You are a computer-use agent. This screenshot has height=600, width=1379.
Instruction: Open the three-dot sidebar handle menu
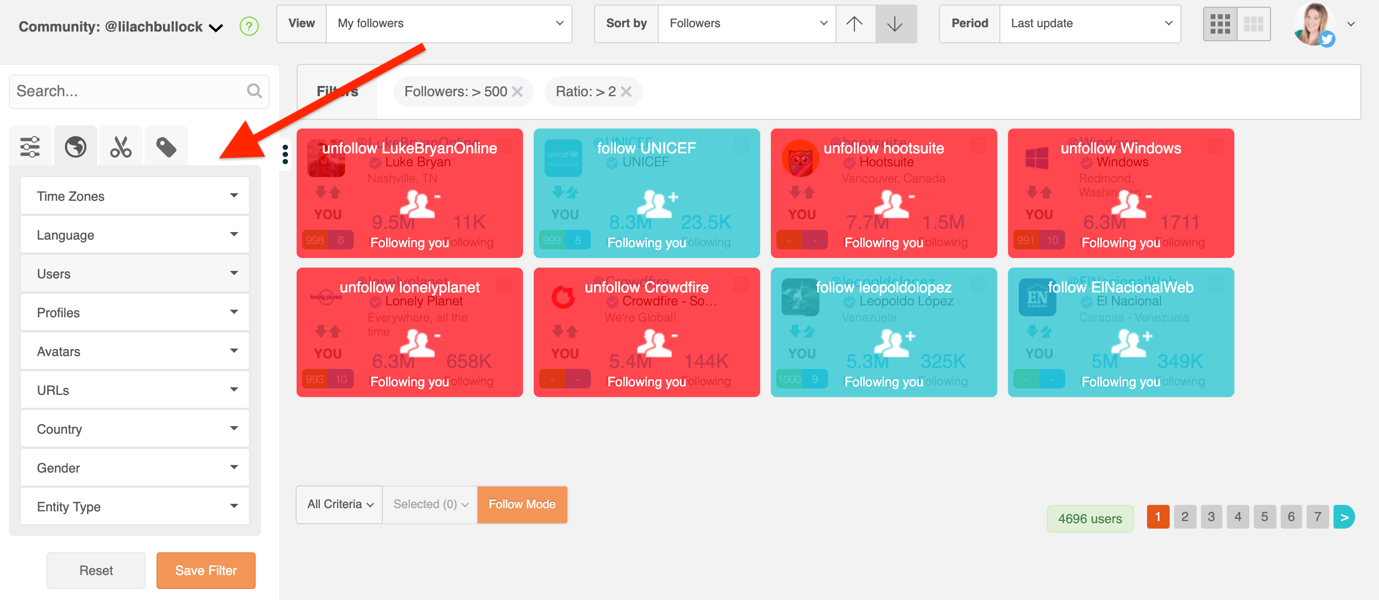285,154
